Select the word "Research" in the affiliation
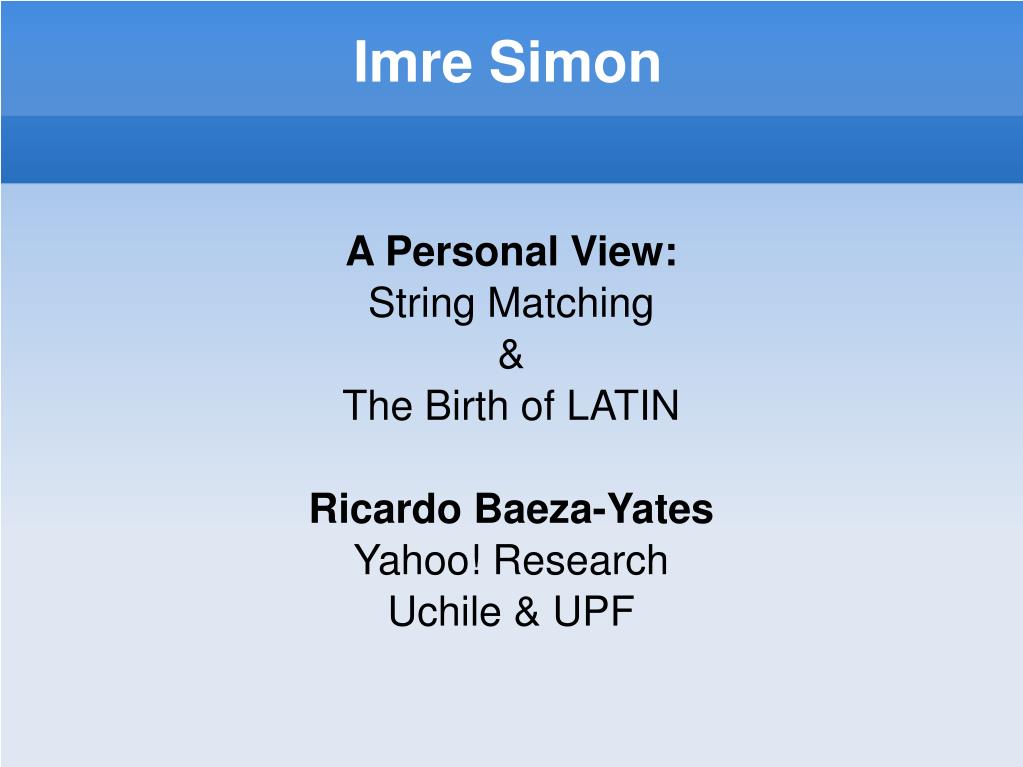1023x767 pixels. click(581, 560)
